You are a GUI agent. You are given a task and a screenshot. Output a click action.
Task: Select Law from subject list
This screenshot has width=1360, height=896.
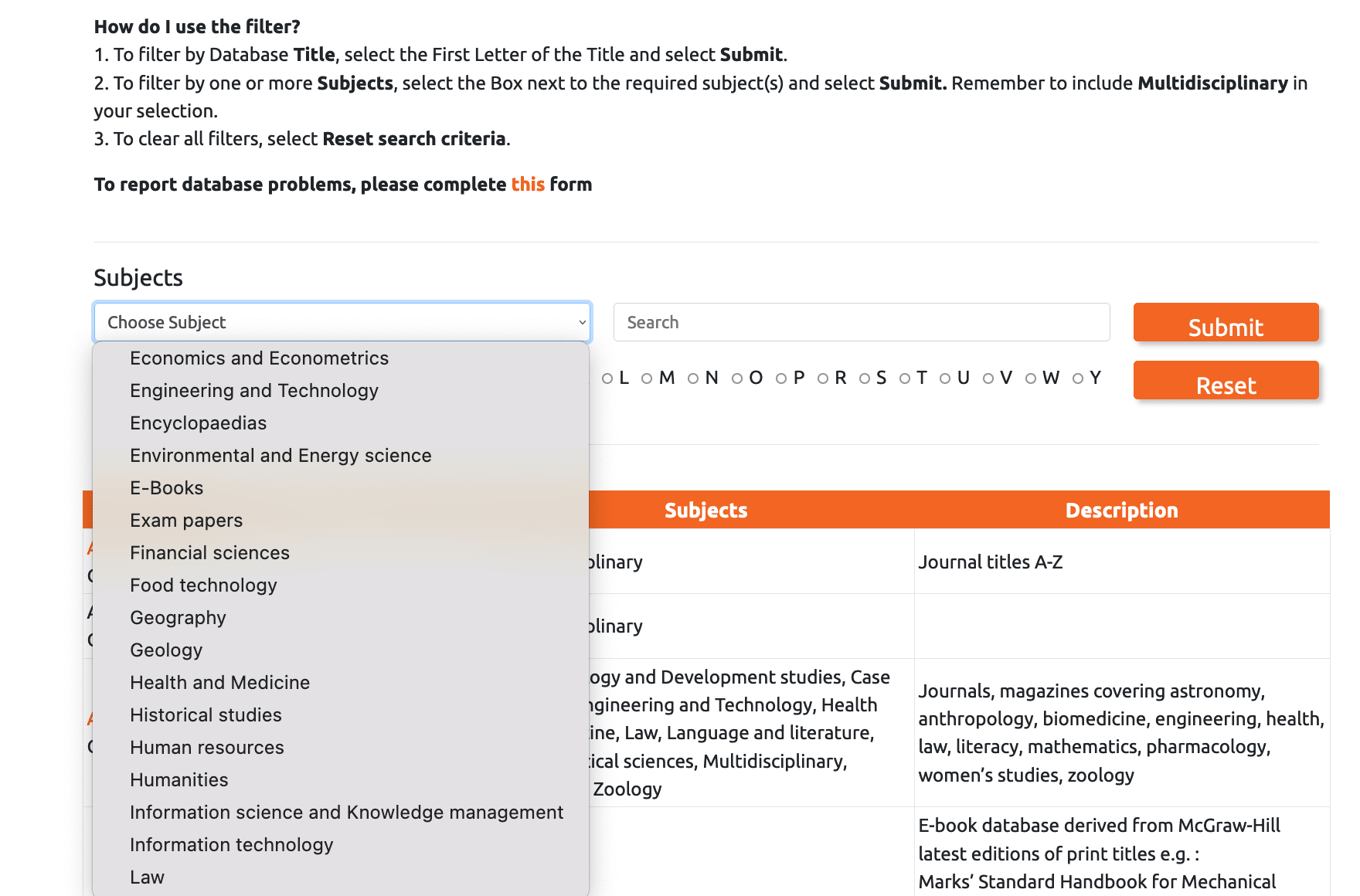point(341,877)
